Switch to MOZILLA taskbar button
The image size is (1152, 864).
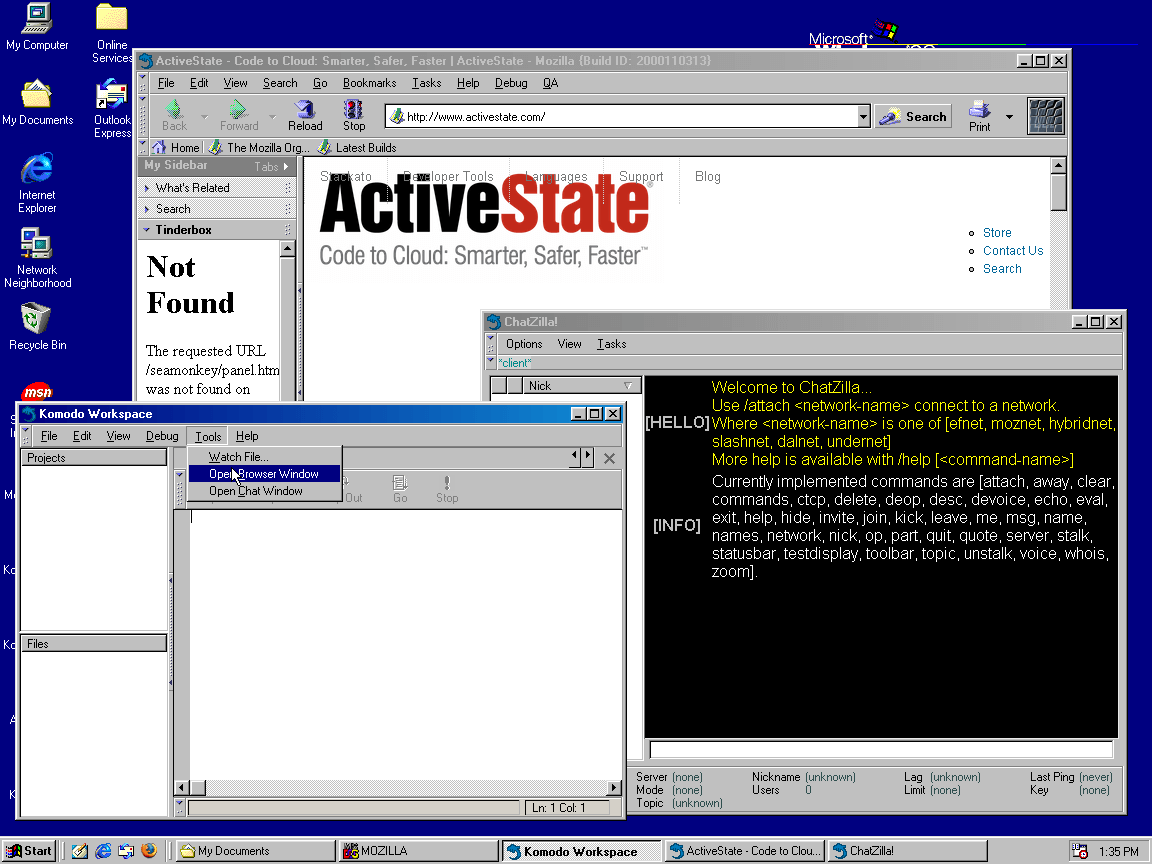(x=418, y=851)
